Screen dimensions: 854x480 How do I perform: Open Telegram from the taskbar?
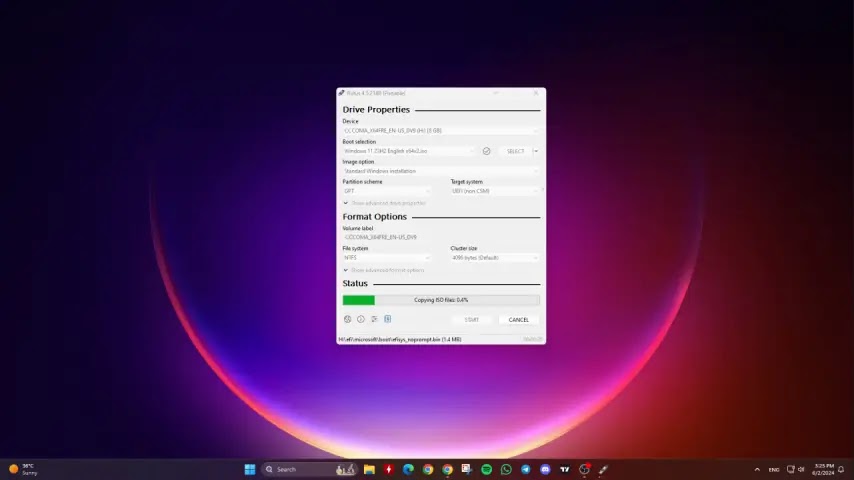[x=526, y=469]
